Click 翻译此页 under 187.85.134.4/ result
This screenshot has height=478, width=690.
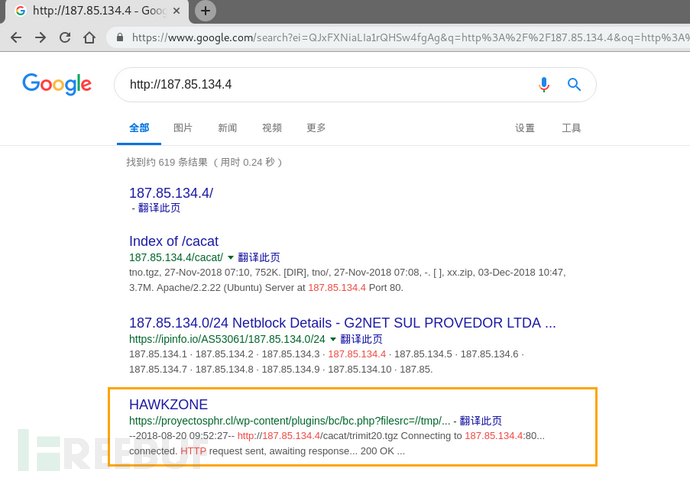[x=159, y=208]
